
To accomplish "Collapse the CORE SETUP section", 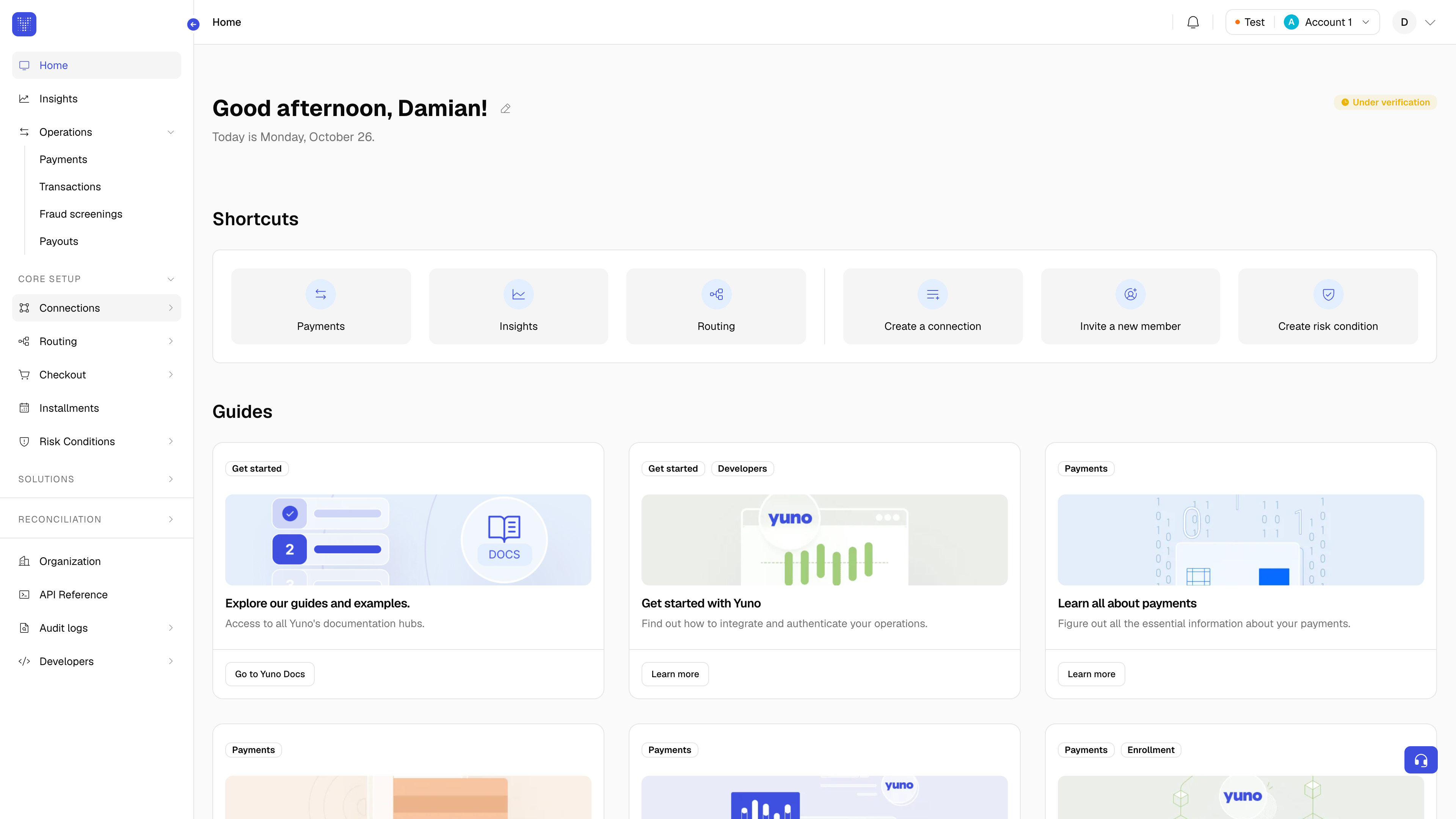I will tap(171, 279).
